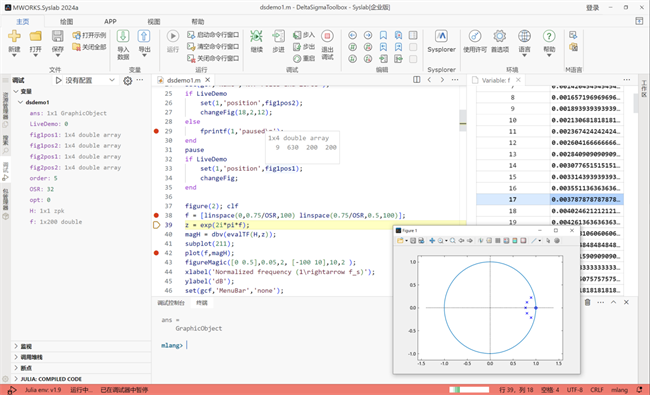Click the 导入数据 import data icon
This screenshot has height=395, width=650.
(123, 36)
